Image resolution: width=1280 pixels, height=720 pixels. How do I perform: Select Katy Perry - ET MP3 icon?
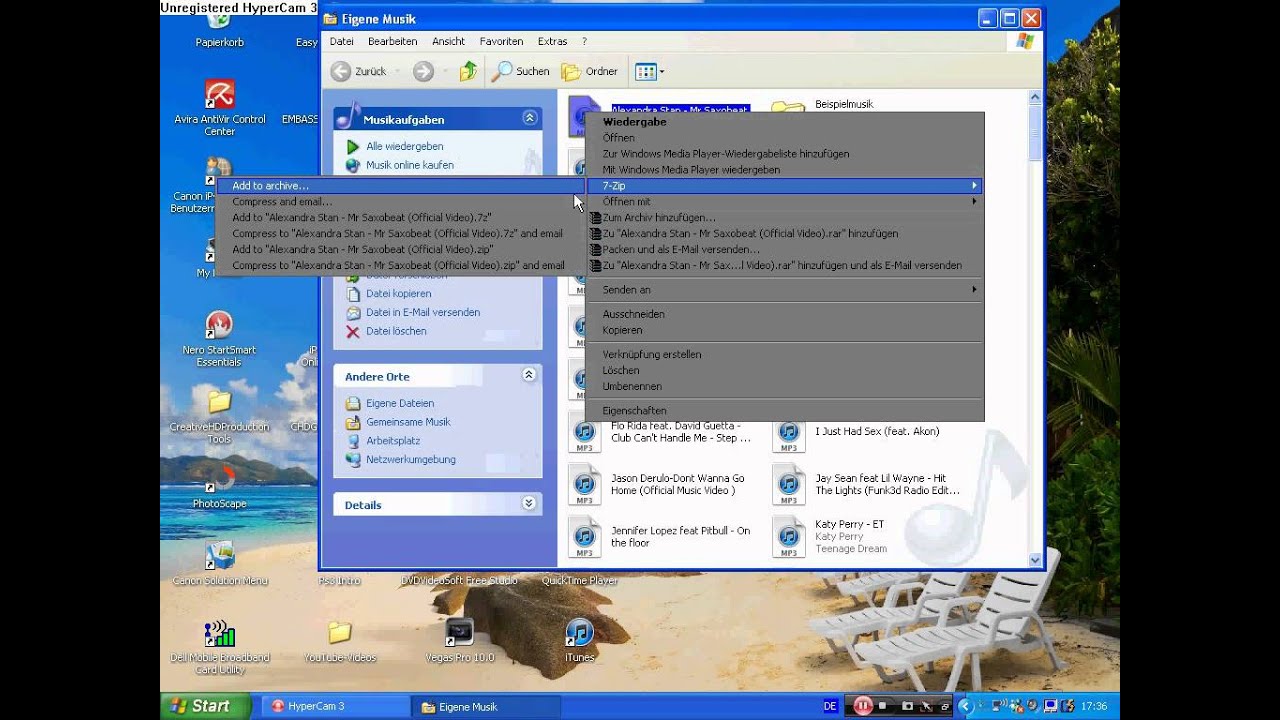tap(789, 537)
